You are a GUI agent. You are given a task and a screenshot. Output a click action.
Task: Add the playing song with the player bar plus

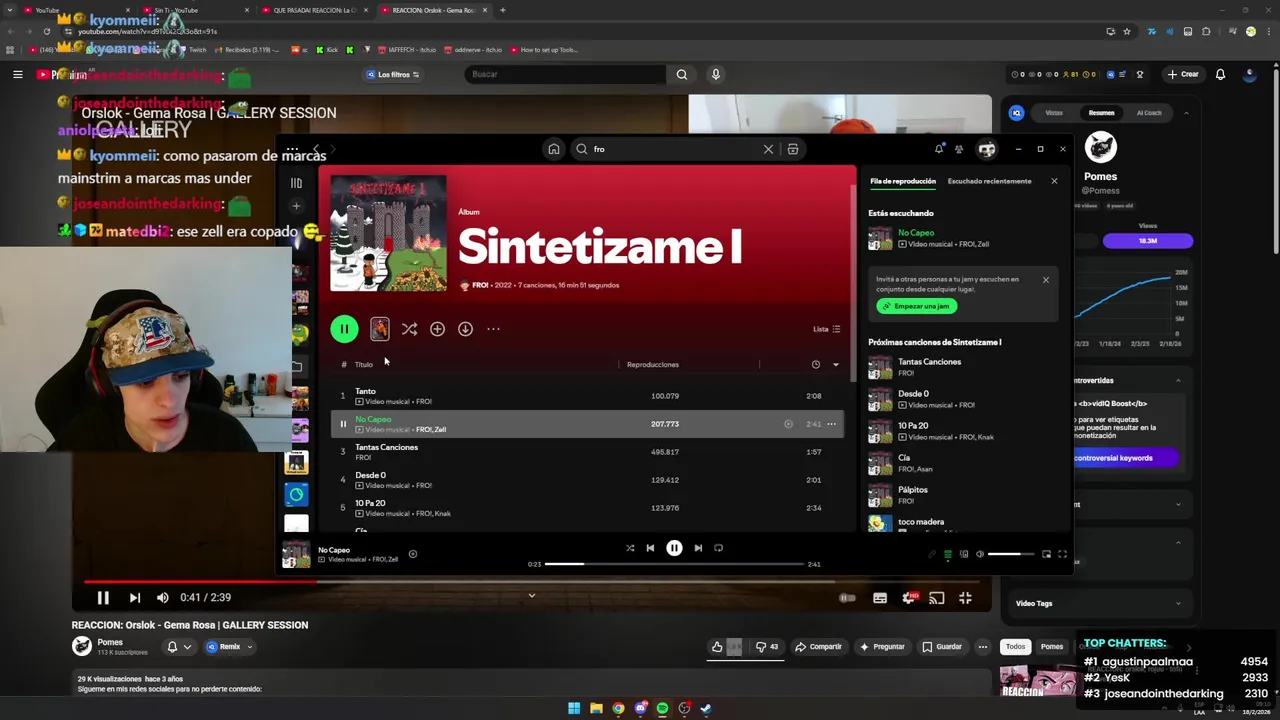click(412, 554)
